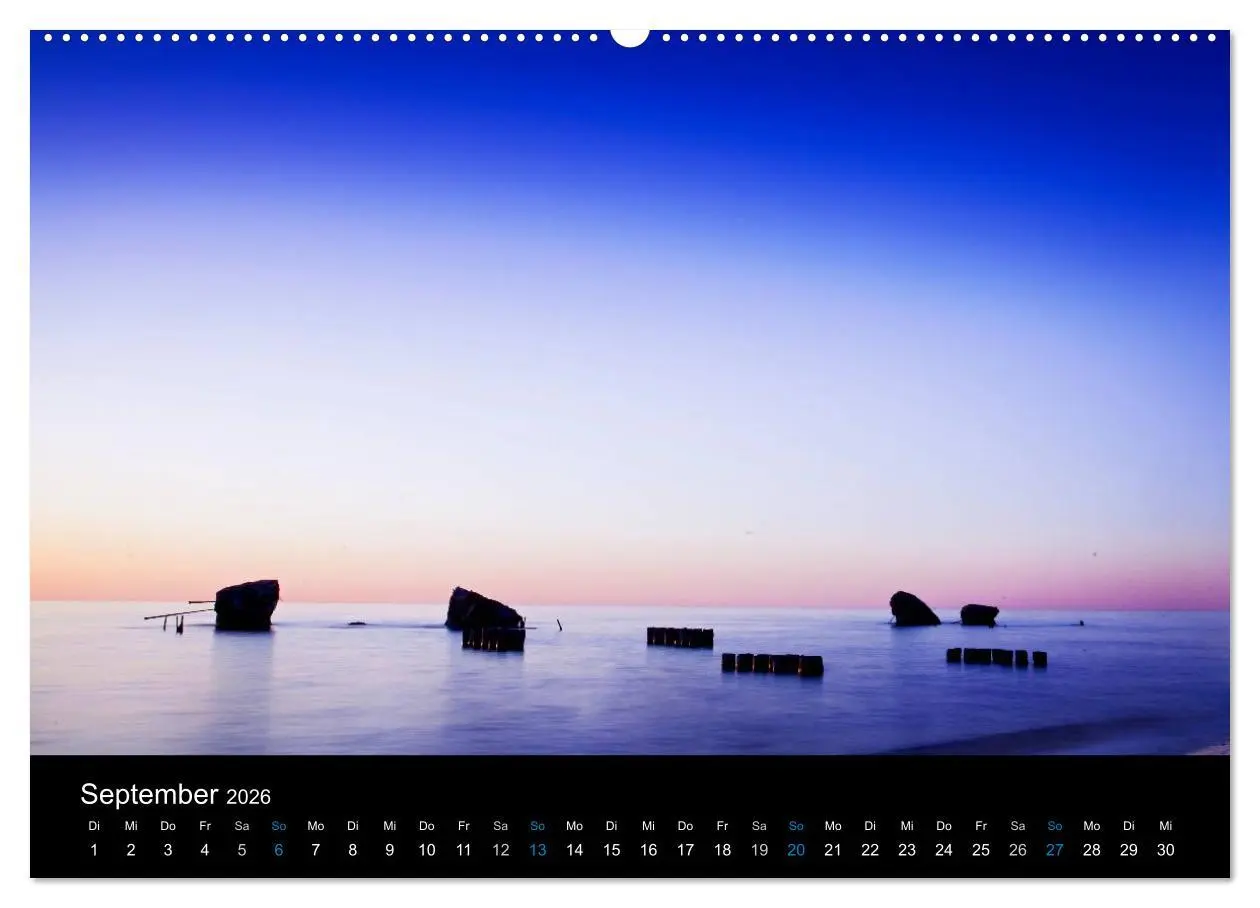Select date 15 in the calendar row
This screenshot has height=908, width=1260.
click(x=611, y=849)
